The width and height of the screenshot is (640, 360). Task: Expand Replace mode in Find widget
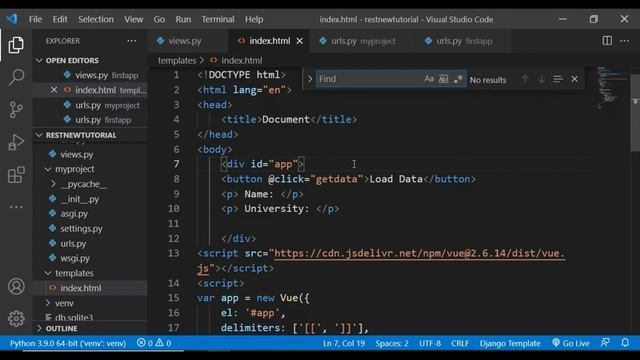coord(309,79)
